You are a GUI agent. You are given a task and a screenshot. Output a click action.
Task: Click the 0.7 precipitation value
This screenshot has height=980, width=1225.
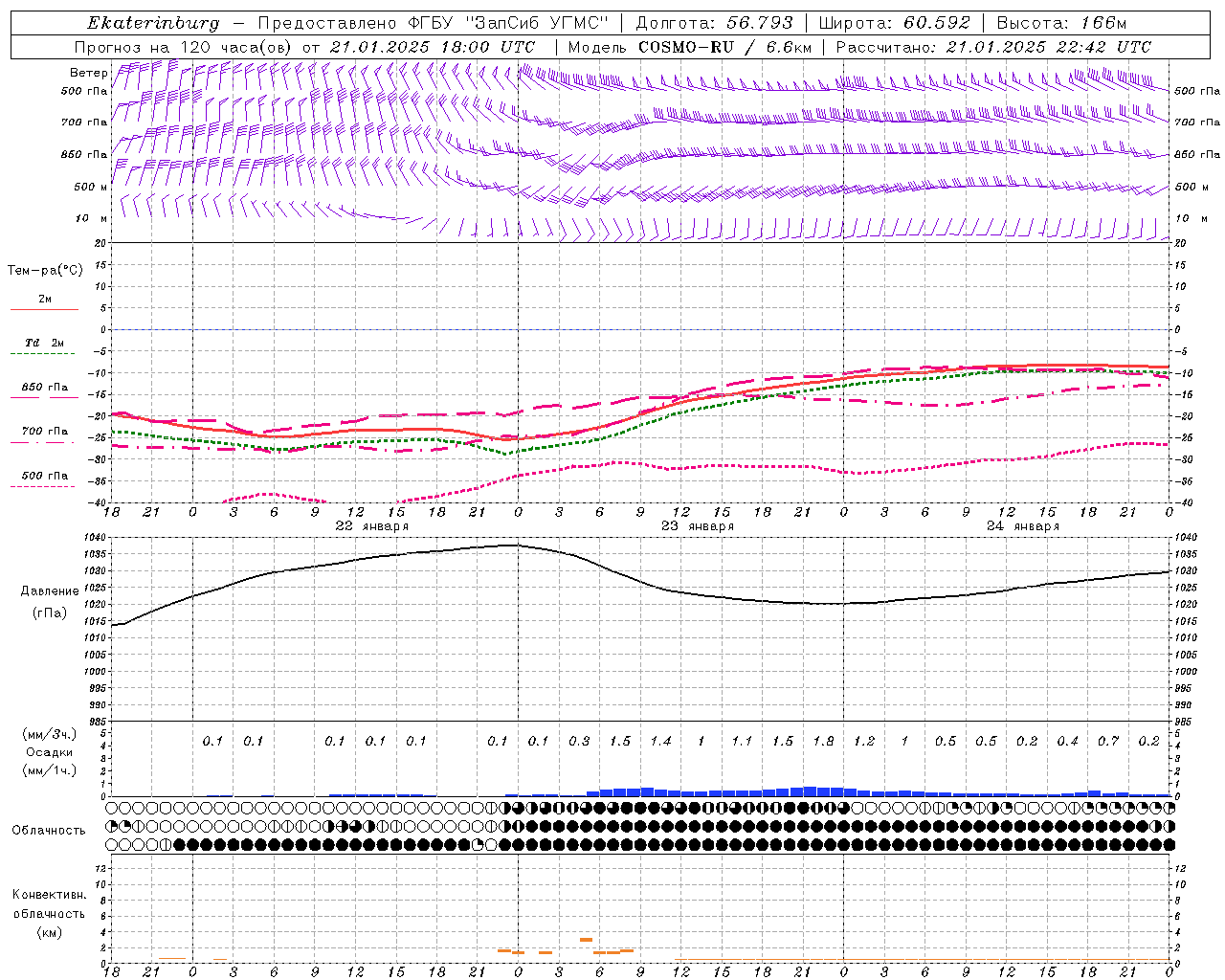(1108, 742)
